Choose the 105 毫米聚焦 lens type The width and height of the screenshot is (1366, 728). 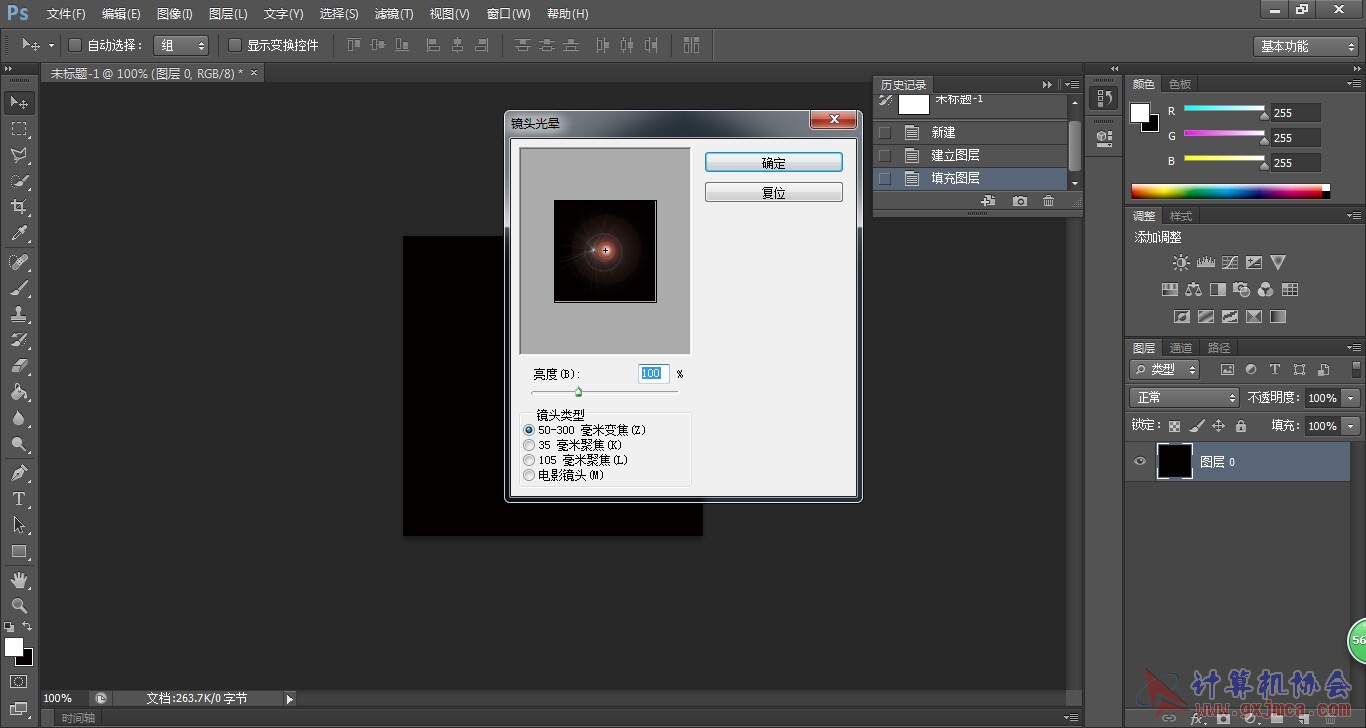pos(529,460)
